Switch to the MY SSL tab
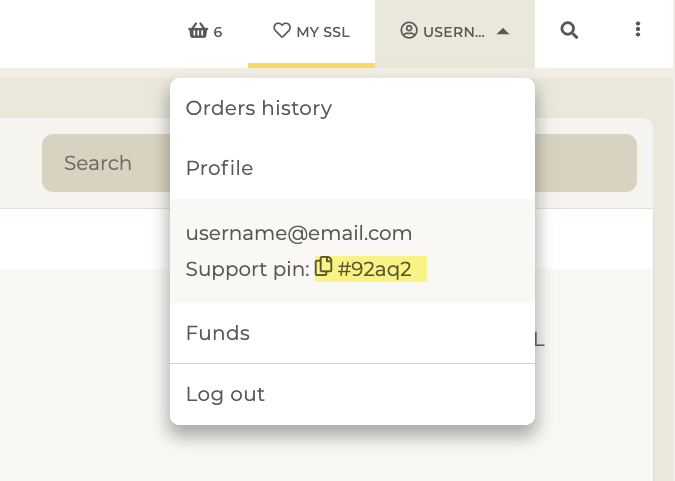 pyautogui.click(x=311, y=32)
